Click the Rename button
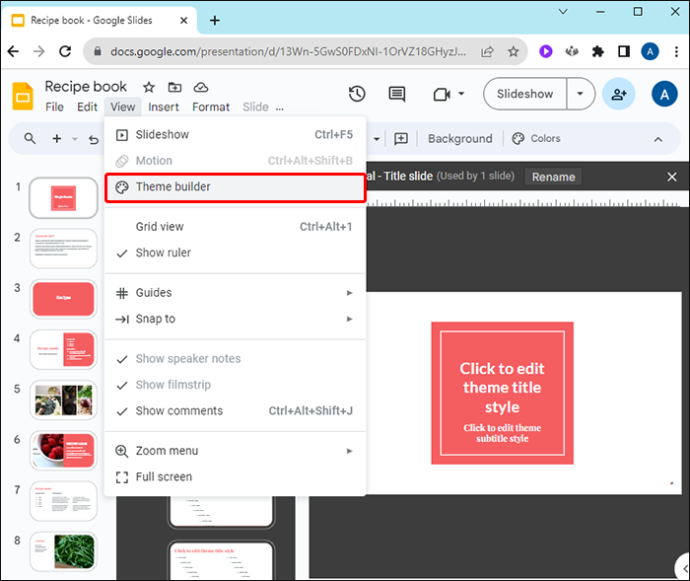Viewport: 690px width, 581px height. click(553, 177)
